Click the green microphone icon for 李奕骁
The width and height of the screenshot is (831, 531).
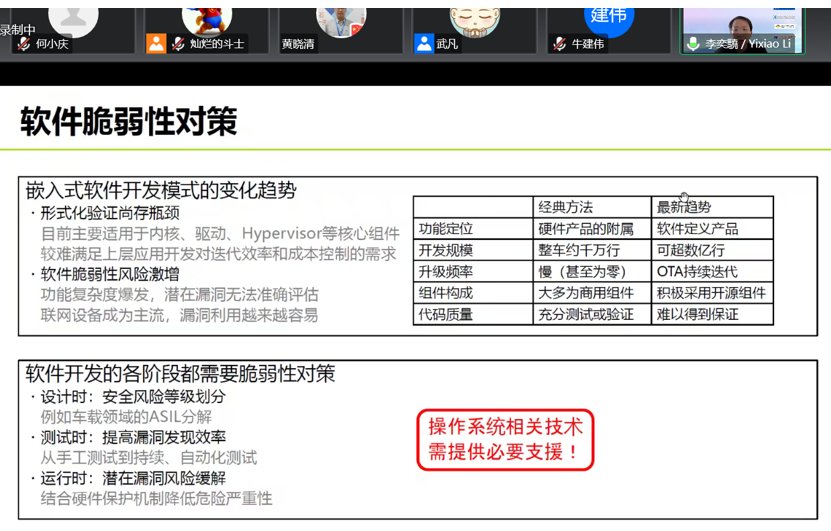pos(693,44)
